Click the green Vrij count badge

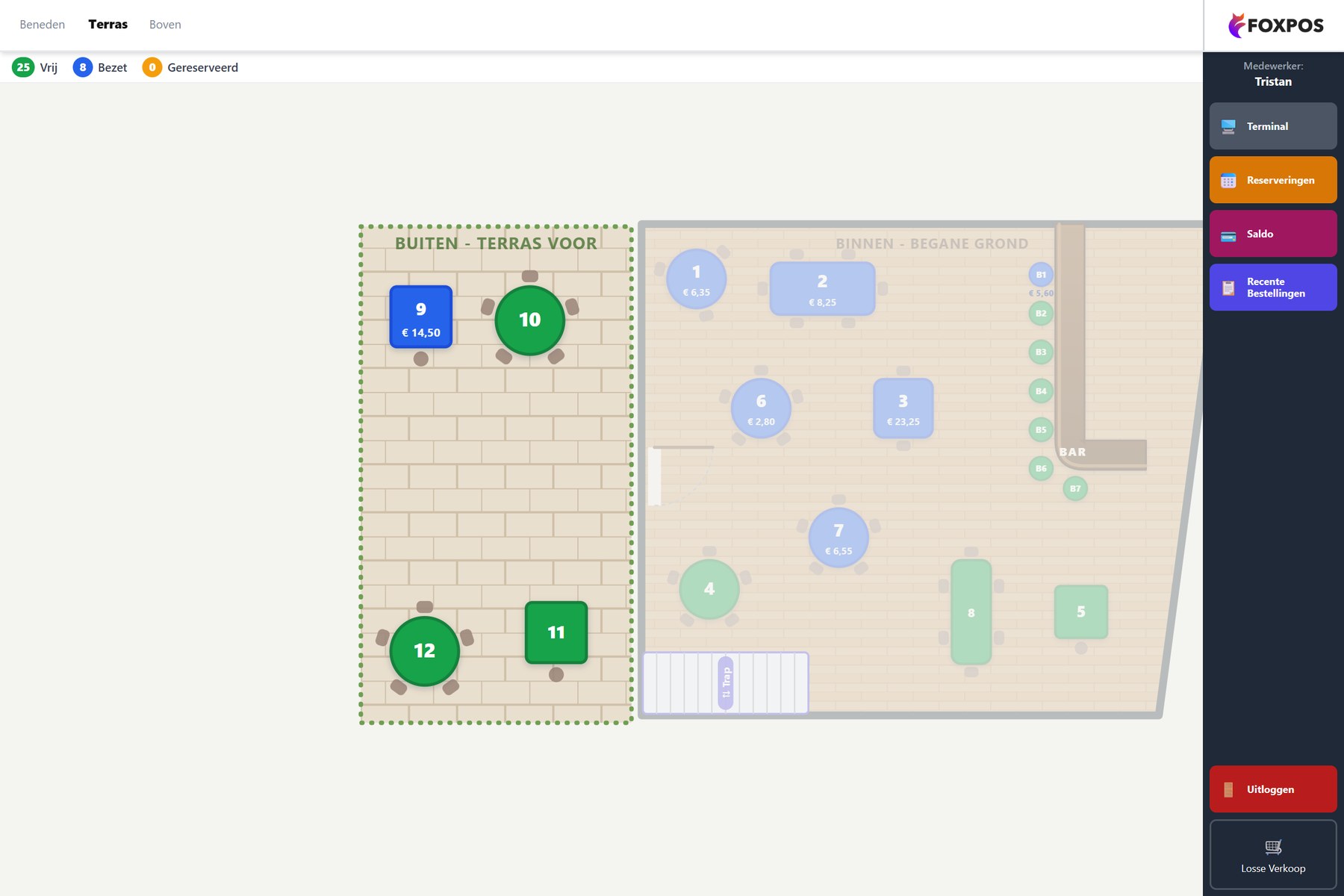click(x=23, y=67)
